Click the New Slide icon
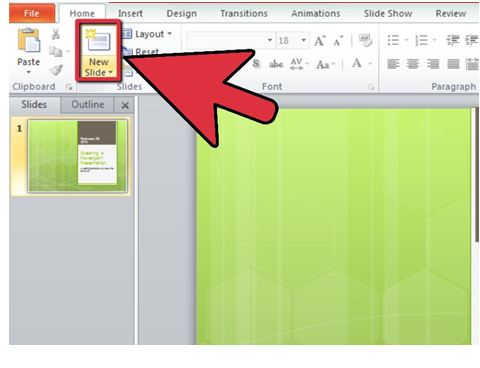 tap(98, 40)
